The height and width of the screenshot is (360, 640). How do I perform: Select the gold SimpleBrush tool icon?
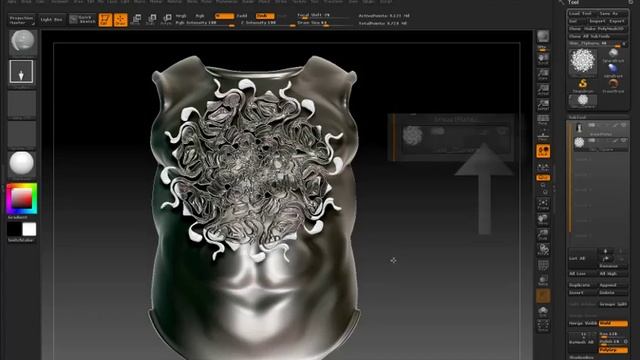pyautogui.click(x=582, y=85)
